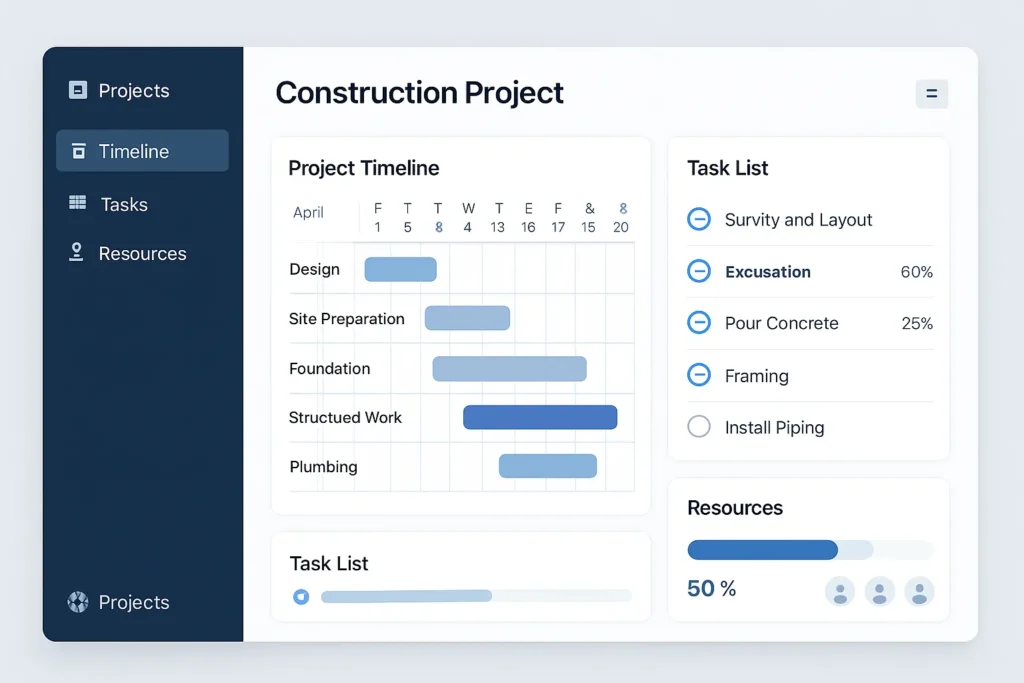
Task: Click the Resources person icon in sidebar
Action: (x=76, y=252)
